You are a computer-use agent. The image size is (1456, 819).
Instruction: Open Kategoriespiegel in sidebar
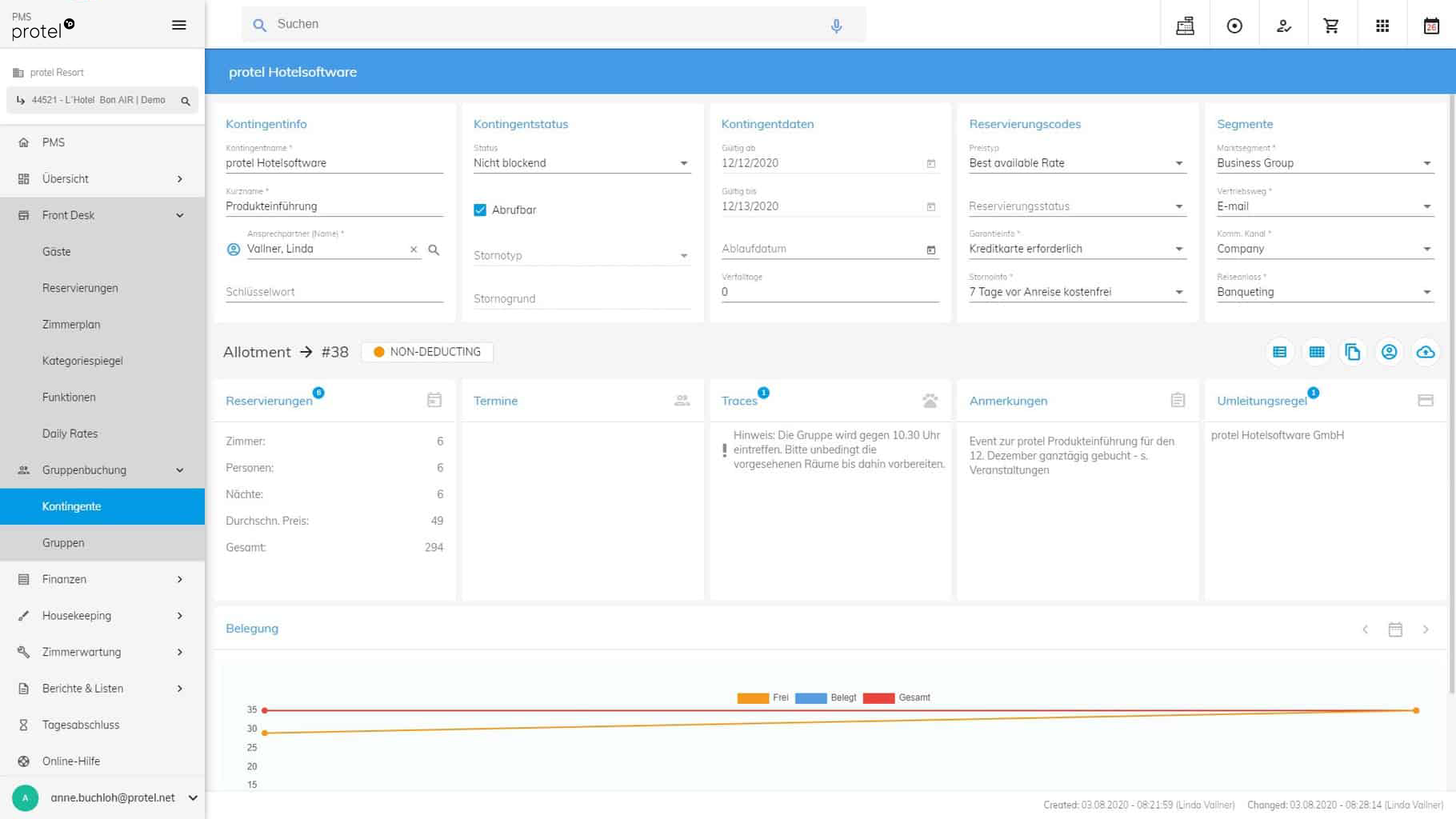pyautogui.click(x=102, y=361)
